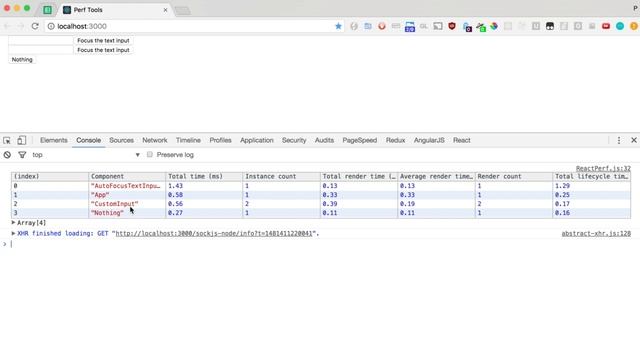Click the red YouTube-like extension icon
This screenshot has height=360, width=640.
pos(606,26)
